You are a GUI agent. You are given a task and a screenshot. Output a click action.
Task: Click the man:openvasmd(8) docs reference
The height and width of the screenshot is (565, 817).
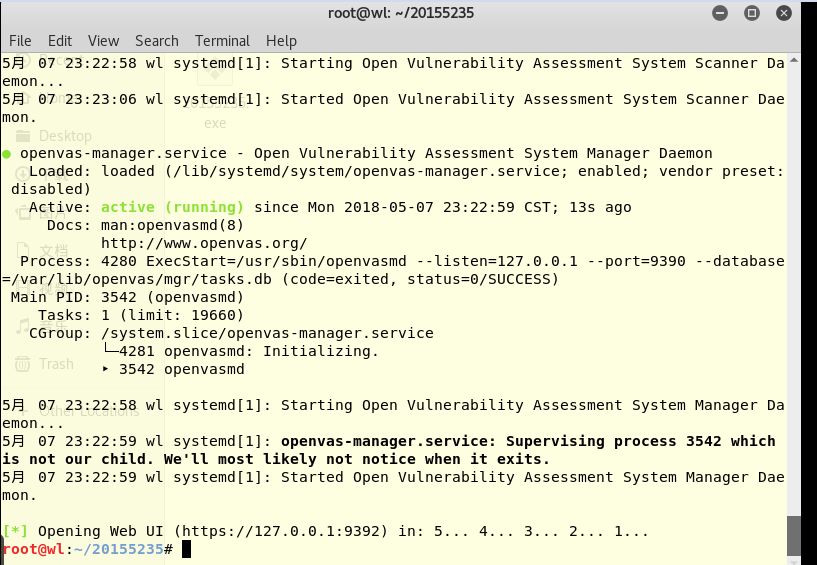tap(172, 225)
